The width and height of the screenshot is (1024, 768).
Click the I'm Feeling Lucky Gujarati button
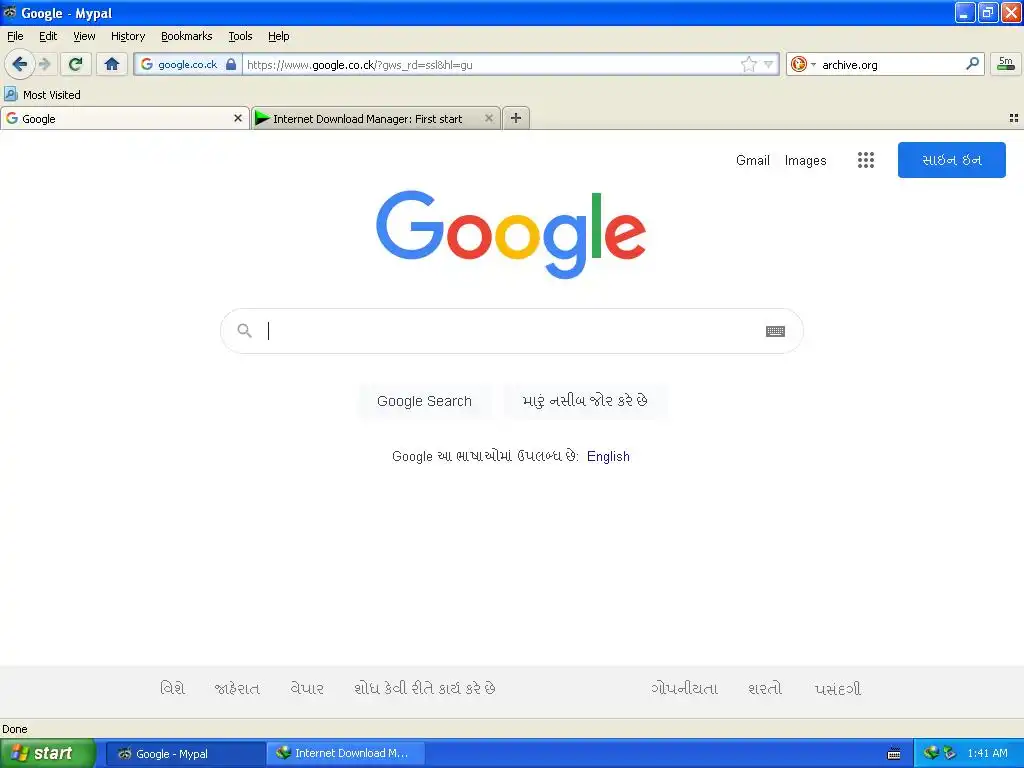tap(585, 401)
